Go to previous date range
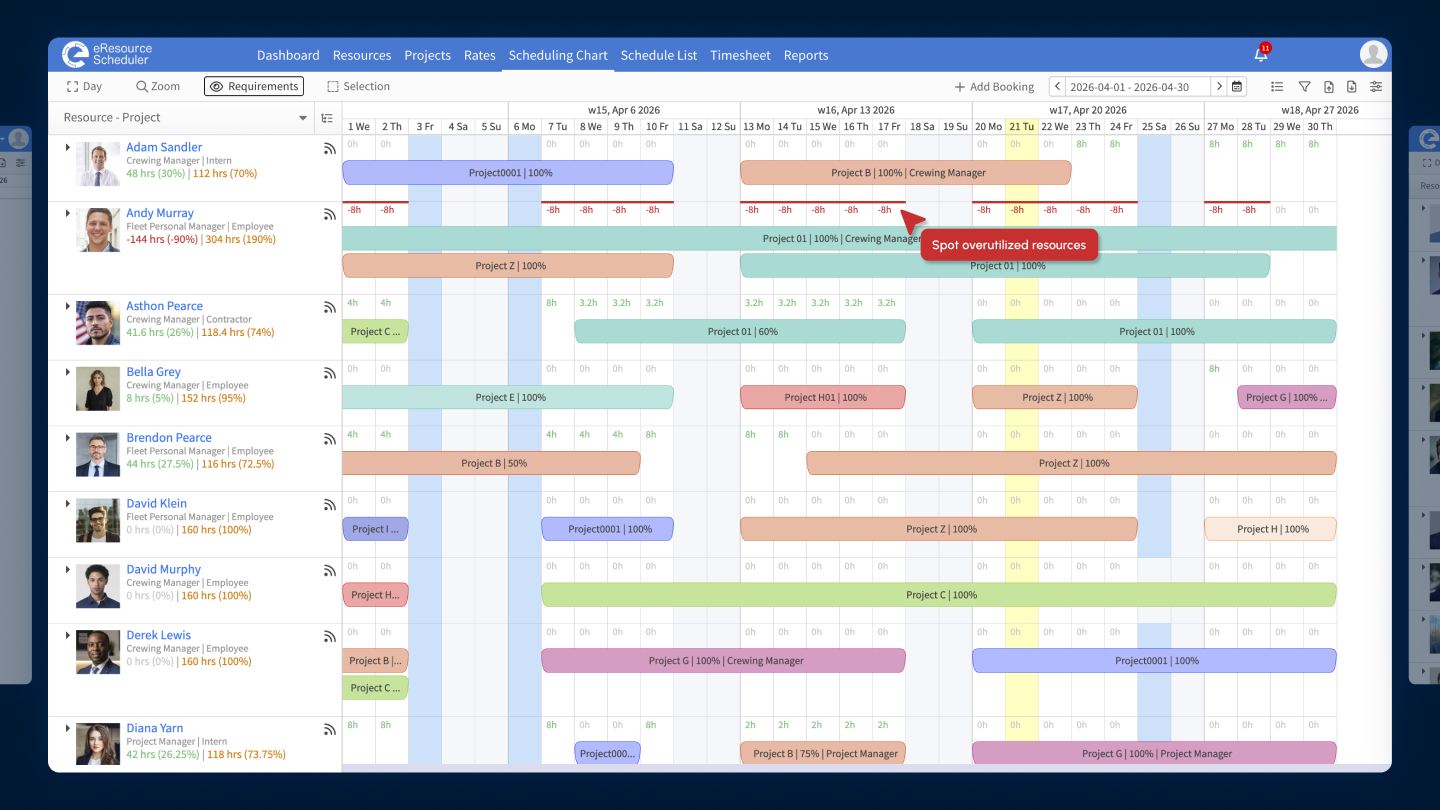1440x810 pixels. click(x=1057, y=87)
